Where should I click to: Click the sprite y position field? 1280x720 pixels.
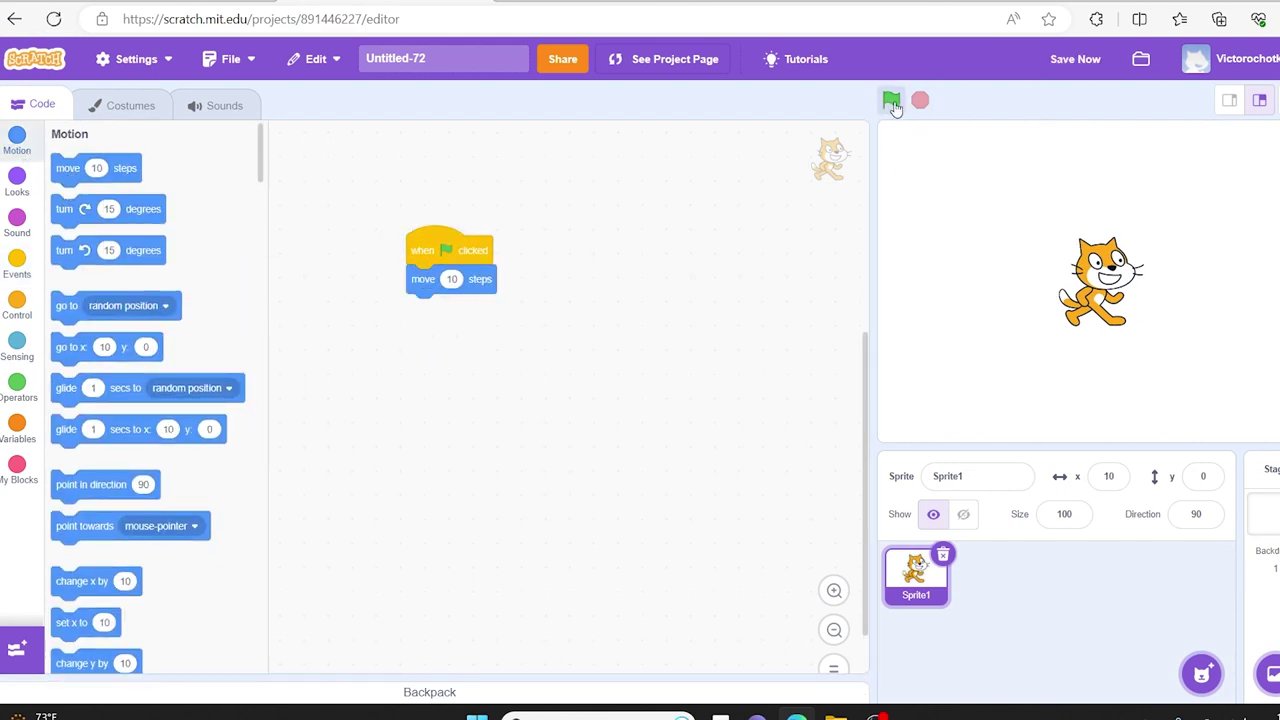point(1203,476)
